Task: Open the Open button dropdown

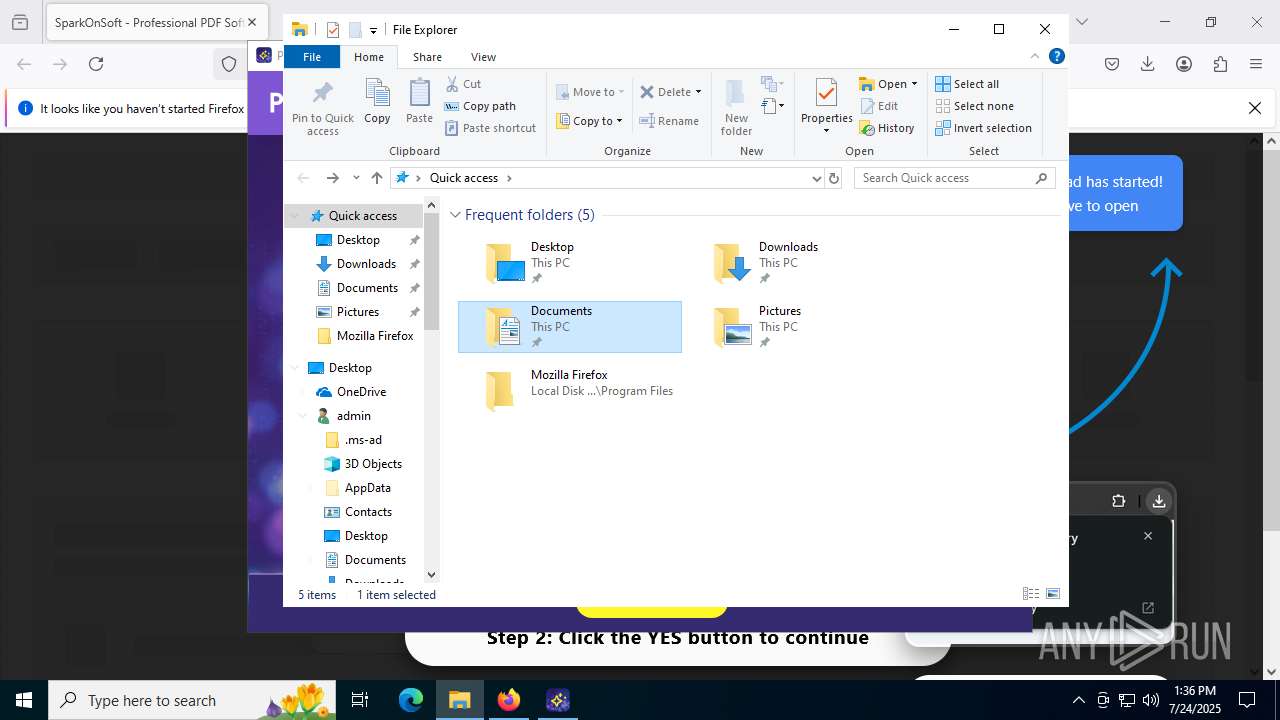Action: coord(914,84)
